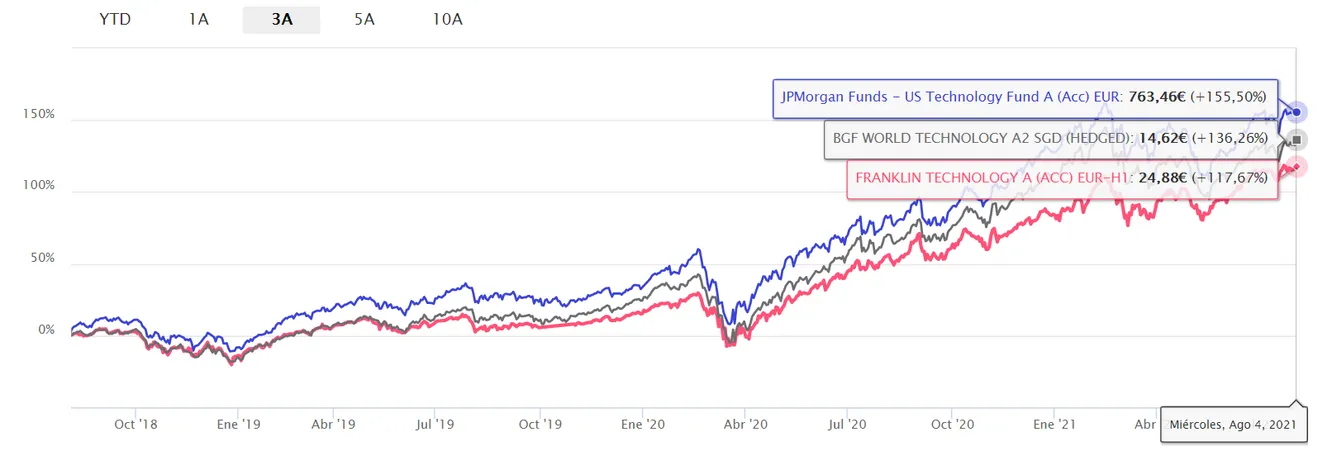The width and height of the screenshot is (1332, 460).
Task: Click the 50% y-axis label
Action: (x=45, y=258)
